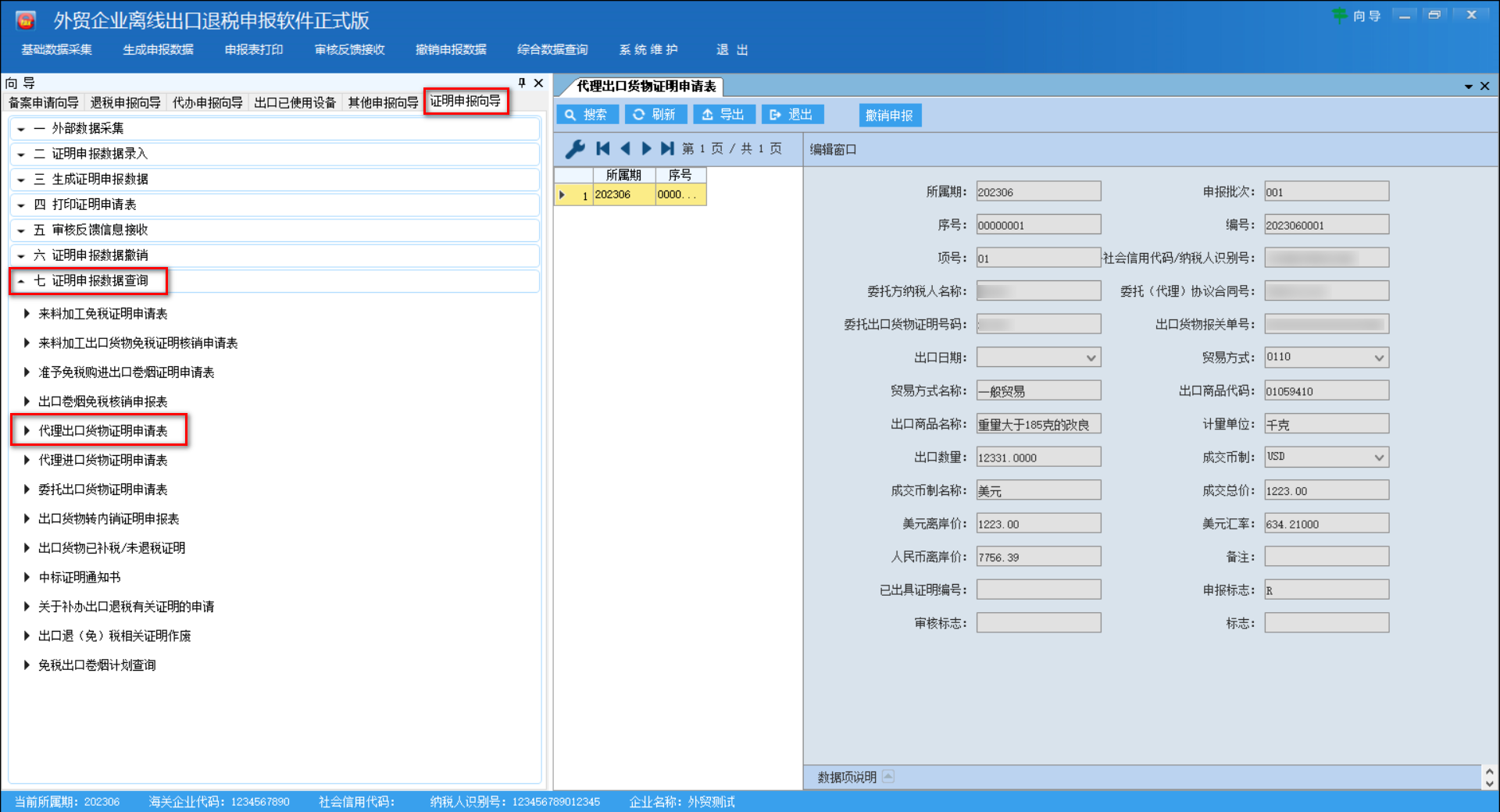Open the 贸易方式 dropdown
The height and width of the screenshot is (812, 1500).
pos(1379,358)
